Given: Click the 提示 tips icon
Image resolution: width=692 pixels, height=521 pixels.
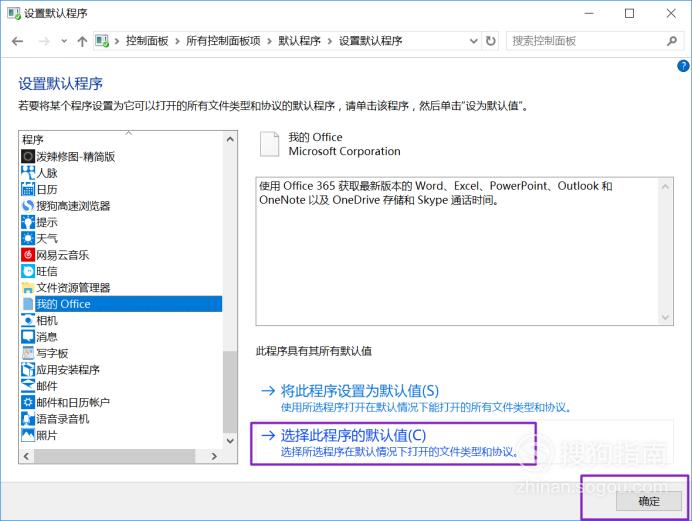Looking at the screenshot, I should pos(28,222).
